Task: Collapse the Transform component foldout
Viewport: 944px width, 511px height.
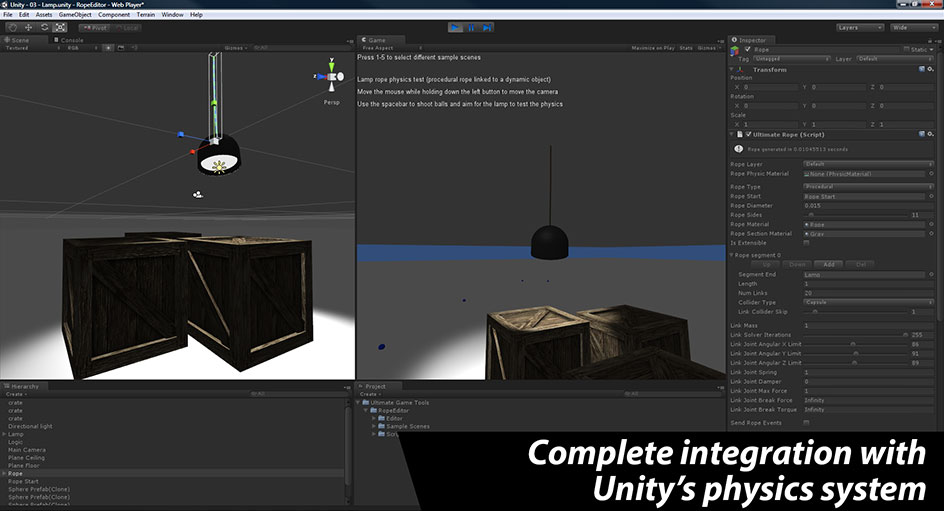Action: coord(732,69)
